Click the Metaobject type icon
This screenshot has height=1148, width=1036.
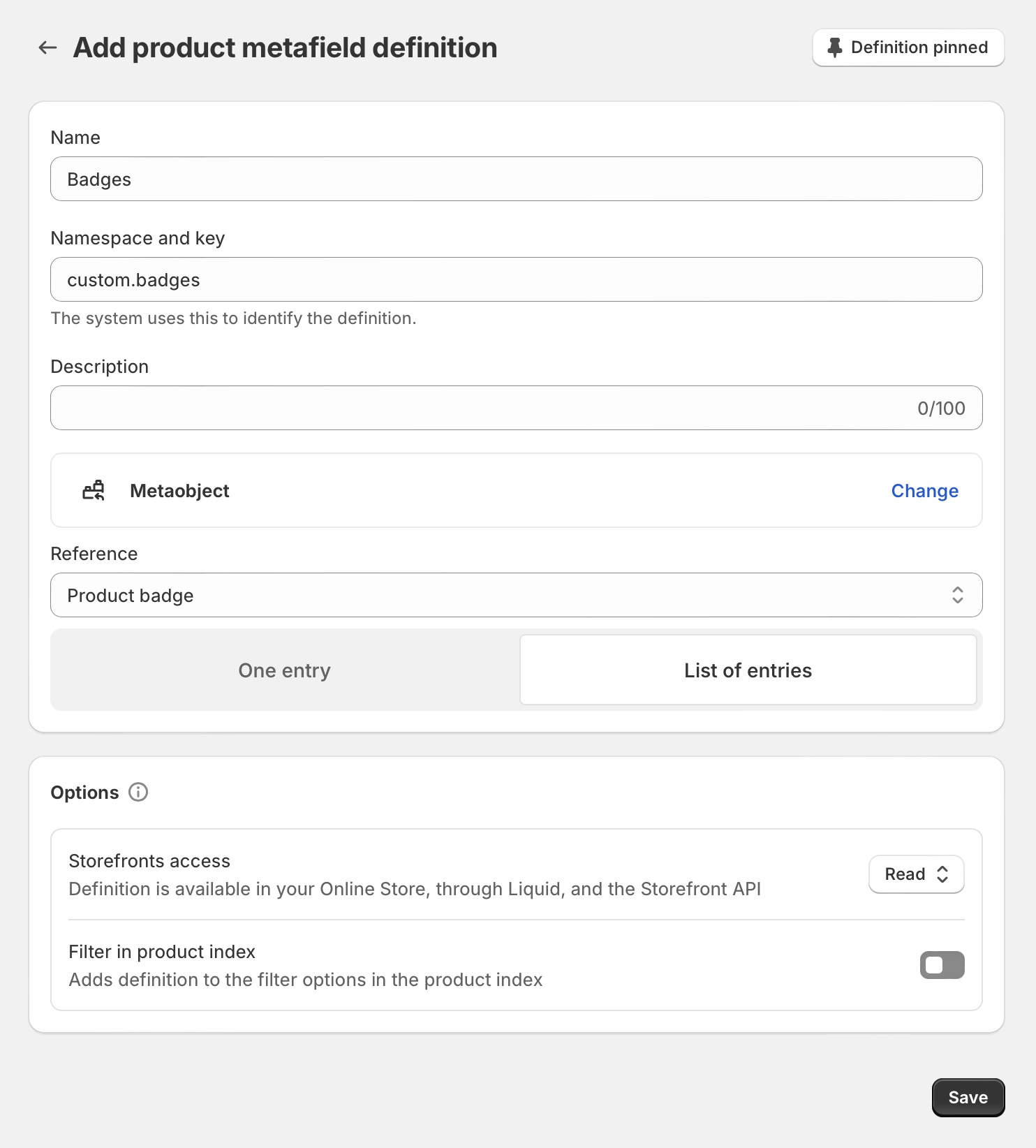click(x=94, y=490)
